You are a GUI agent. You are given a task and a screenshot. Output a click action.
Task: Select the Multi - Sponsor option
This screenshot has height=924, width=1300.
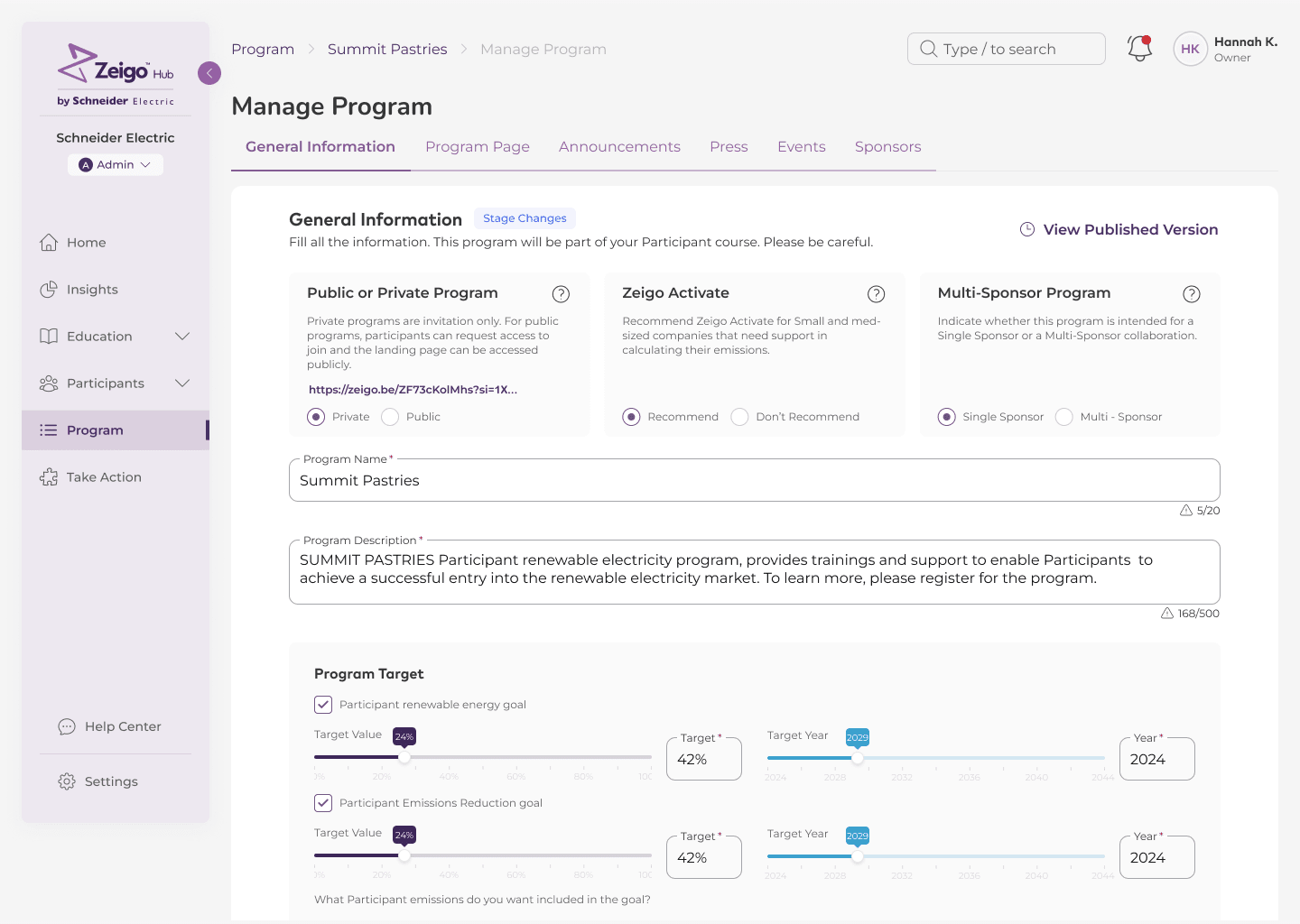tap(1064, 417)
